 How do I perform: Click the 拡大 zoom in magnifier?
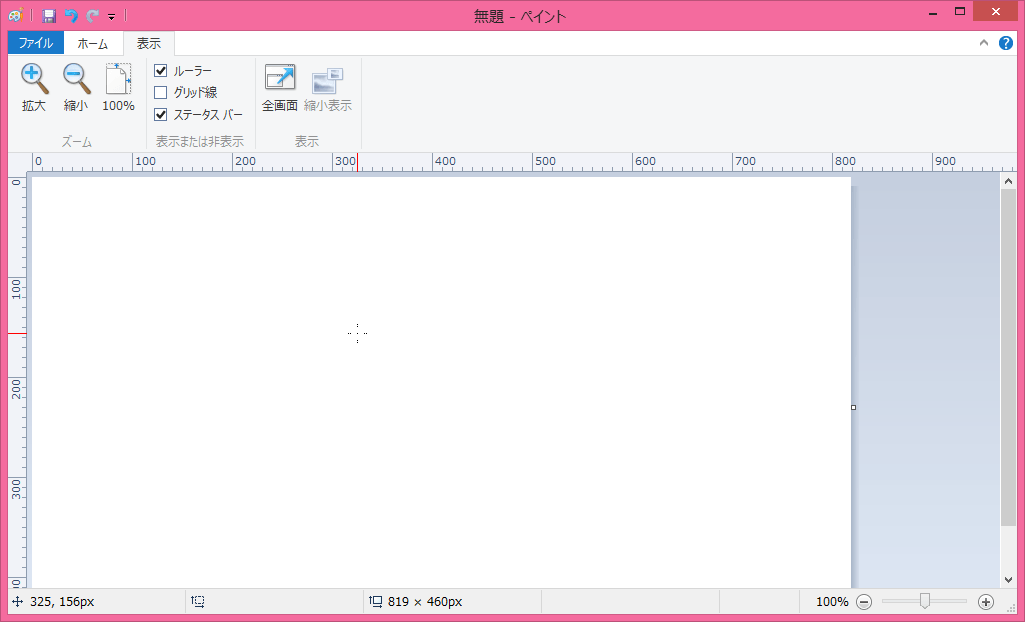[34, 88]
